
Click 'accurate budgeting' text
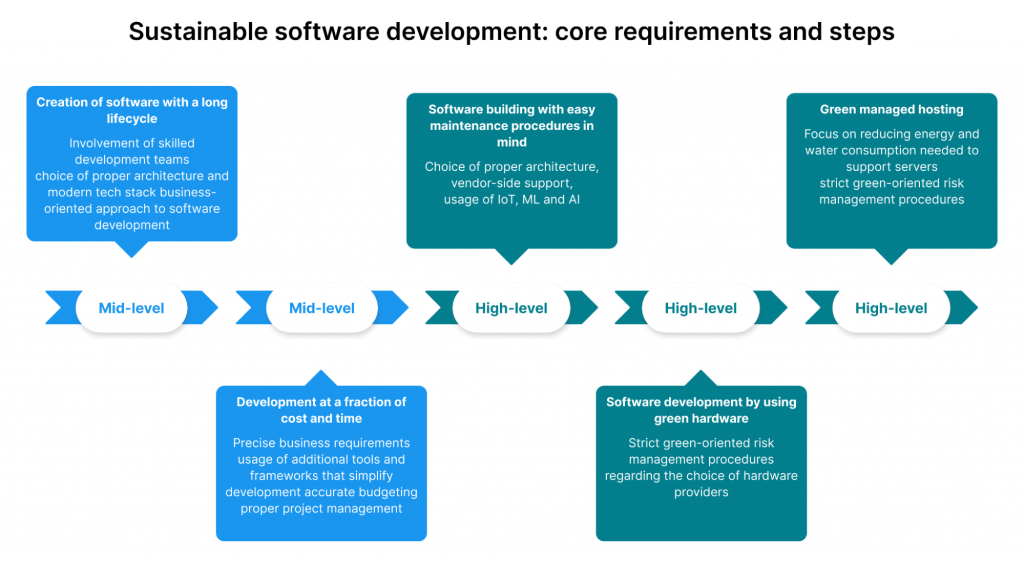pos(360,492)
